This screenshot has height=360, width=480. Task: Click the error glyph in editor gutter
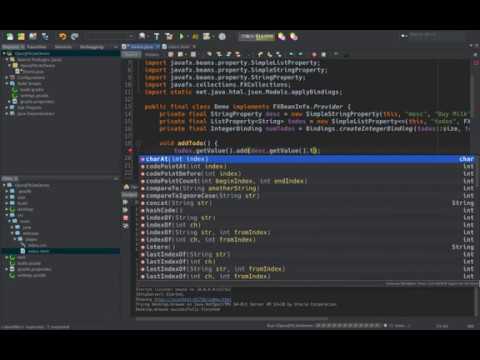pyautogui.click(x=130, y=151)
